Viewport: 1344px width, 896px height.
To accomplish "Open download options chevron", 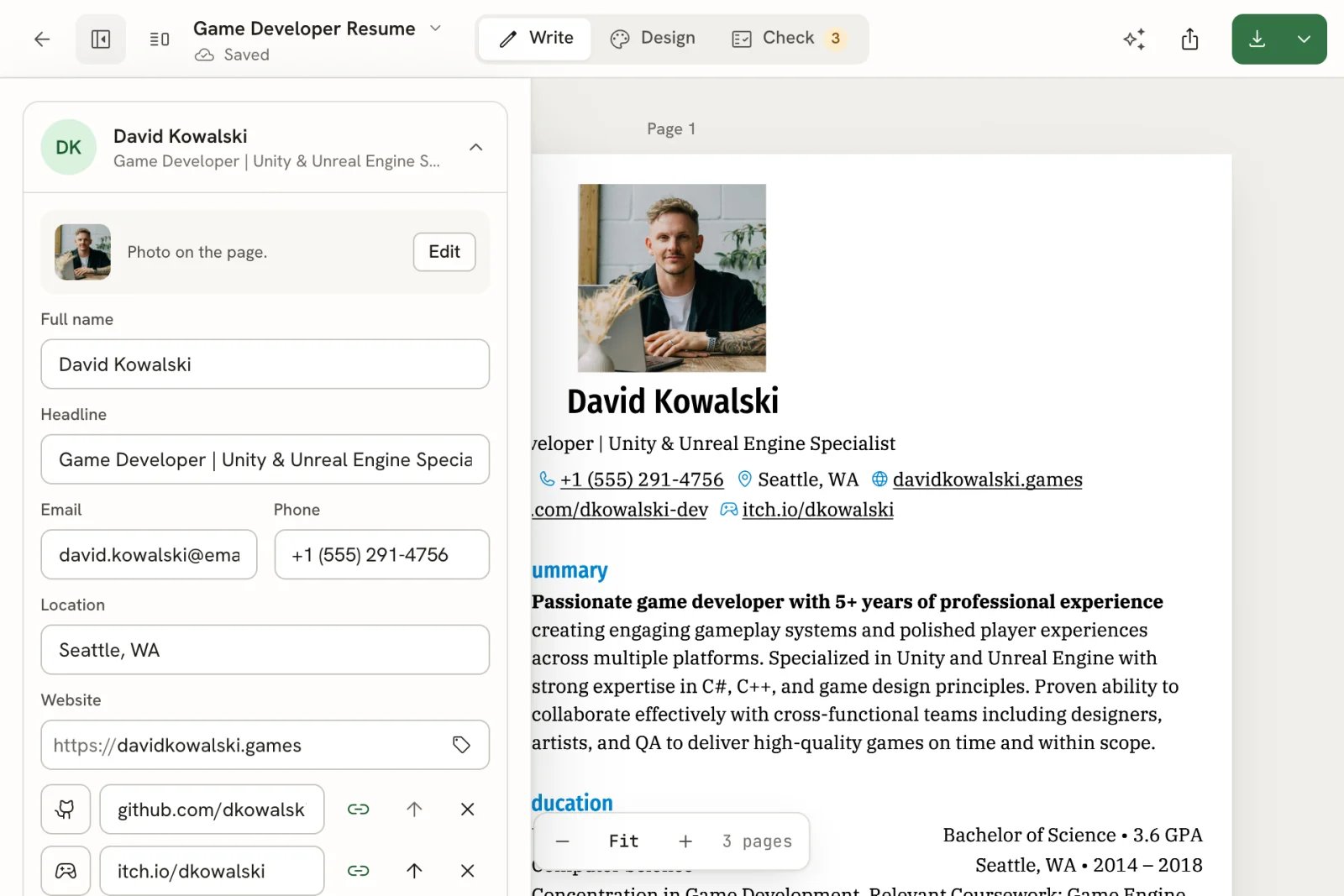I will click(1305, 39).
